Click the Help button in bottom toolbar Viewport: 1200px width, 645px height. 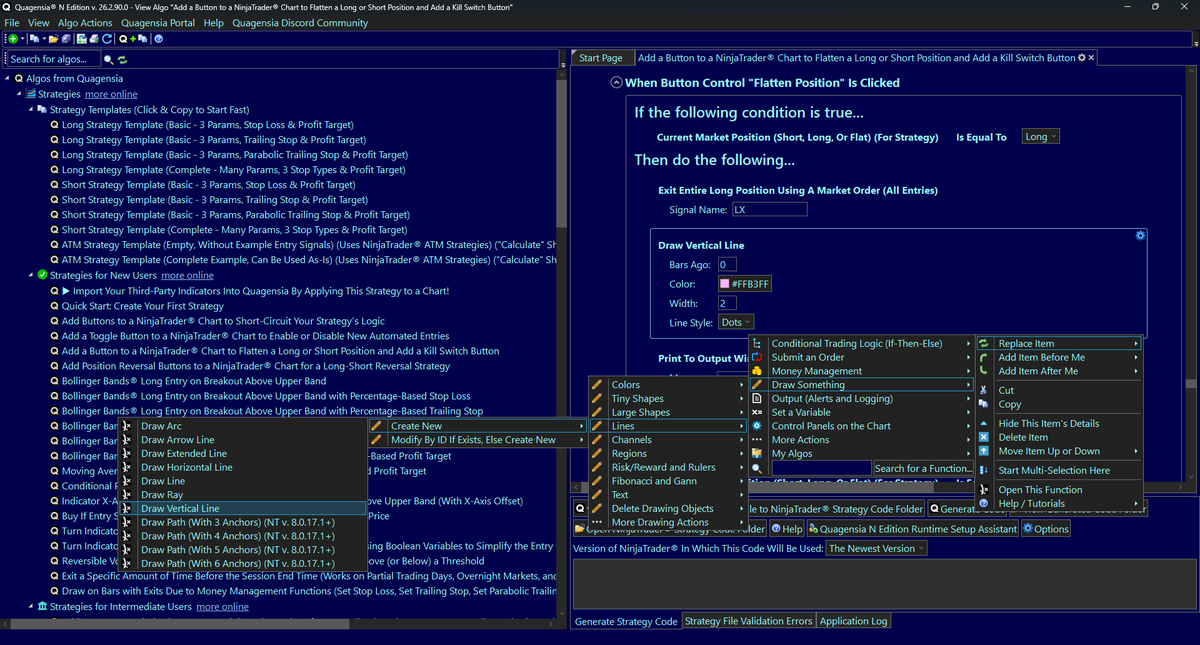click(x=786, y=528)
